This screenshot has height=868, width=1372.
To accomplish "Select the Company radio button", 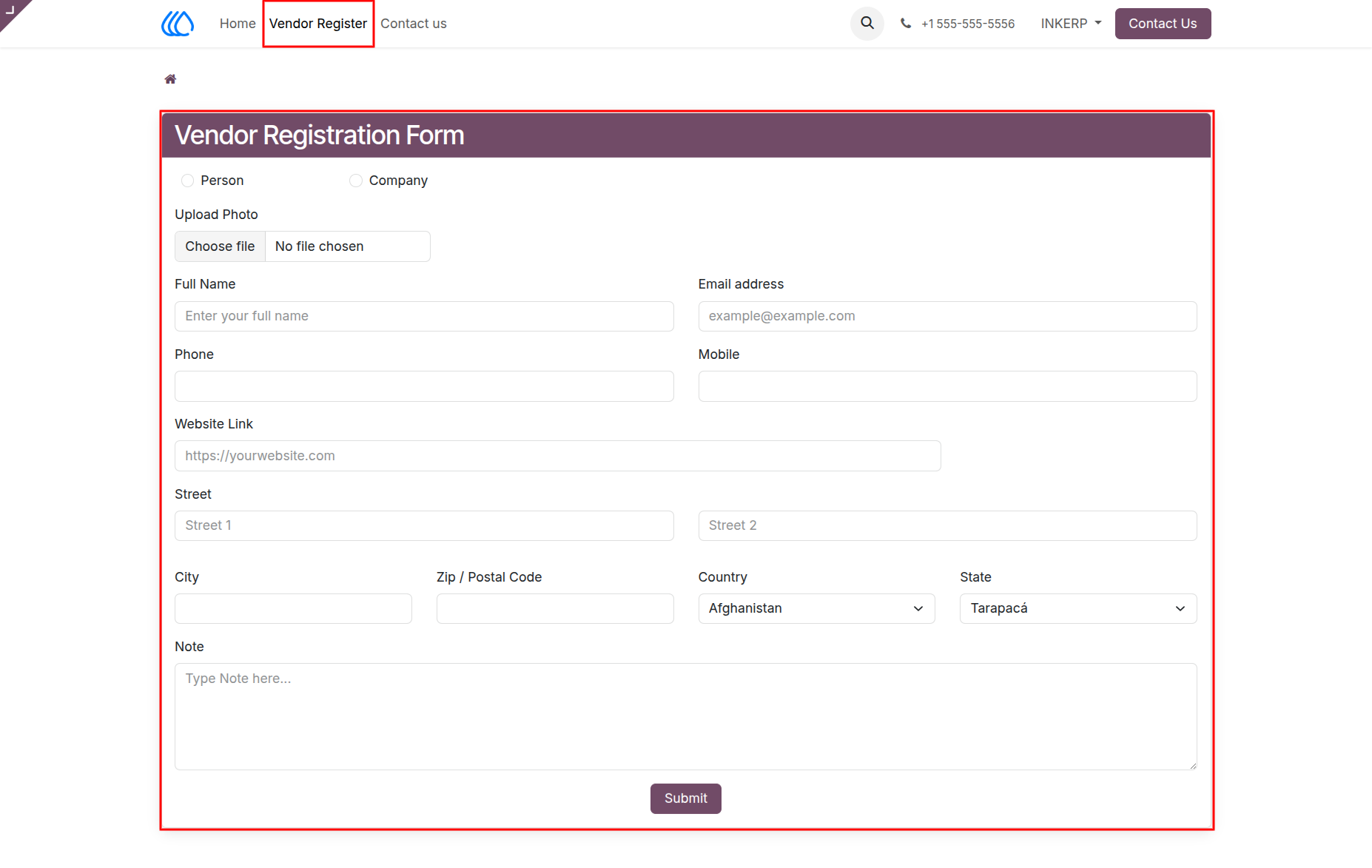I will (x=356, y=181).
